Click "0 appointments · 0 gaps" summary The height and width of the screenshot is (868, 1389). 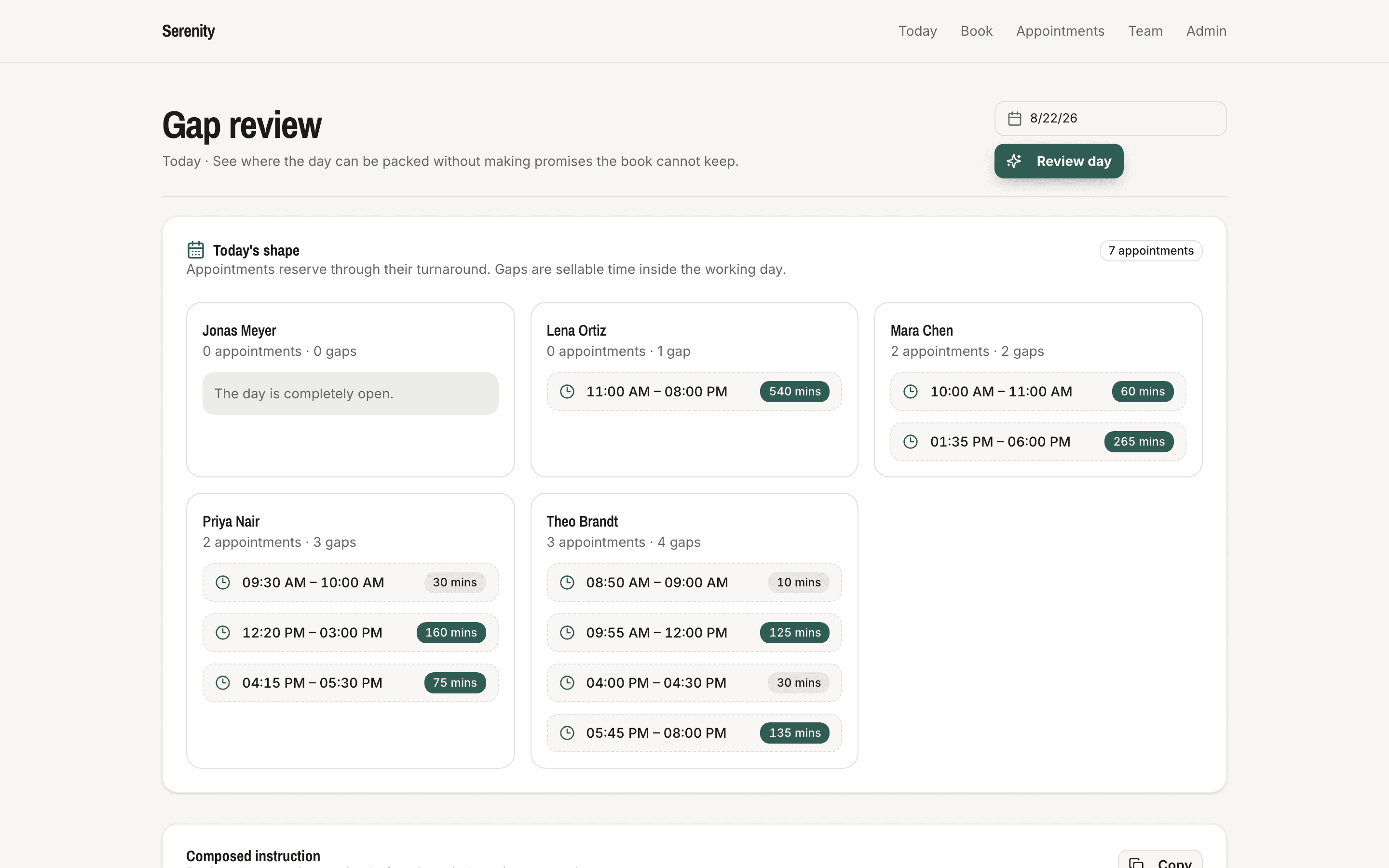point(280,352)
